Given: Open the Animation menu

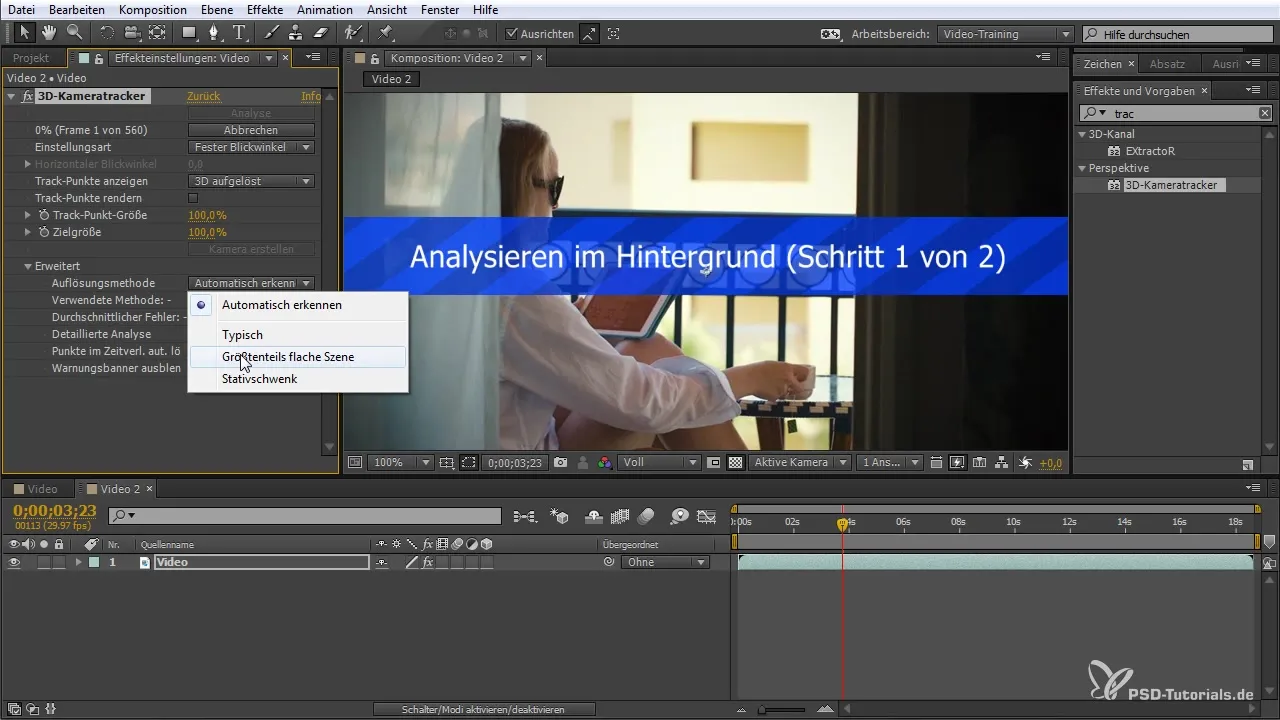Looking at the screenshot, I should 325,10.
